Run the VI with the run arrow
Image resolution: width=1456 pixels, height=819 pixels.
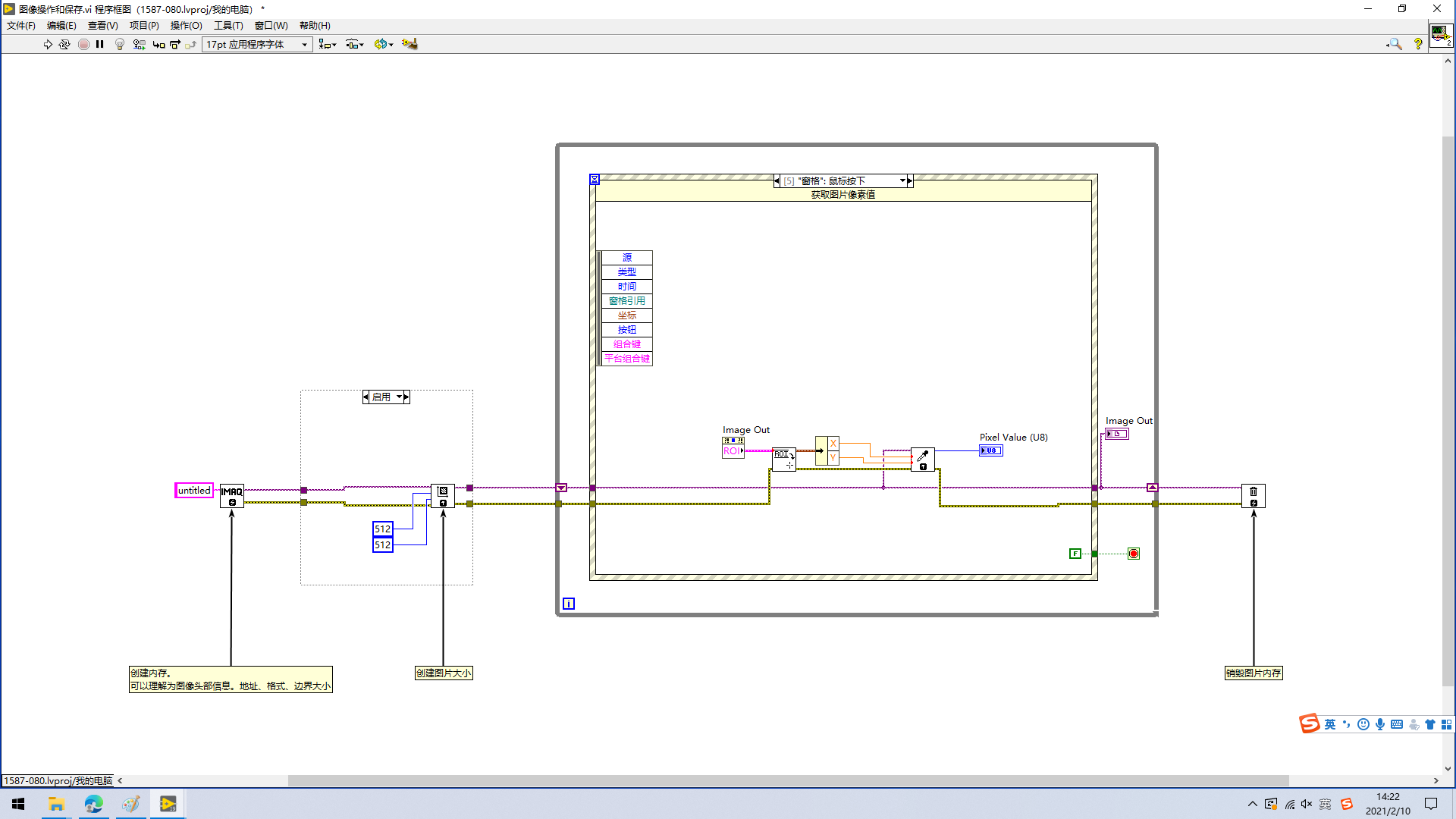pyautogui.click(x=47, y=44)
